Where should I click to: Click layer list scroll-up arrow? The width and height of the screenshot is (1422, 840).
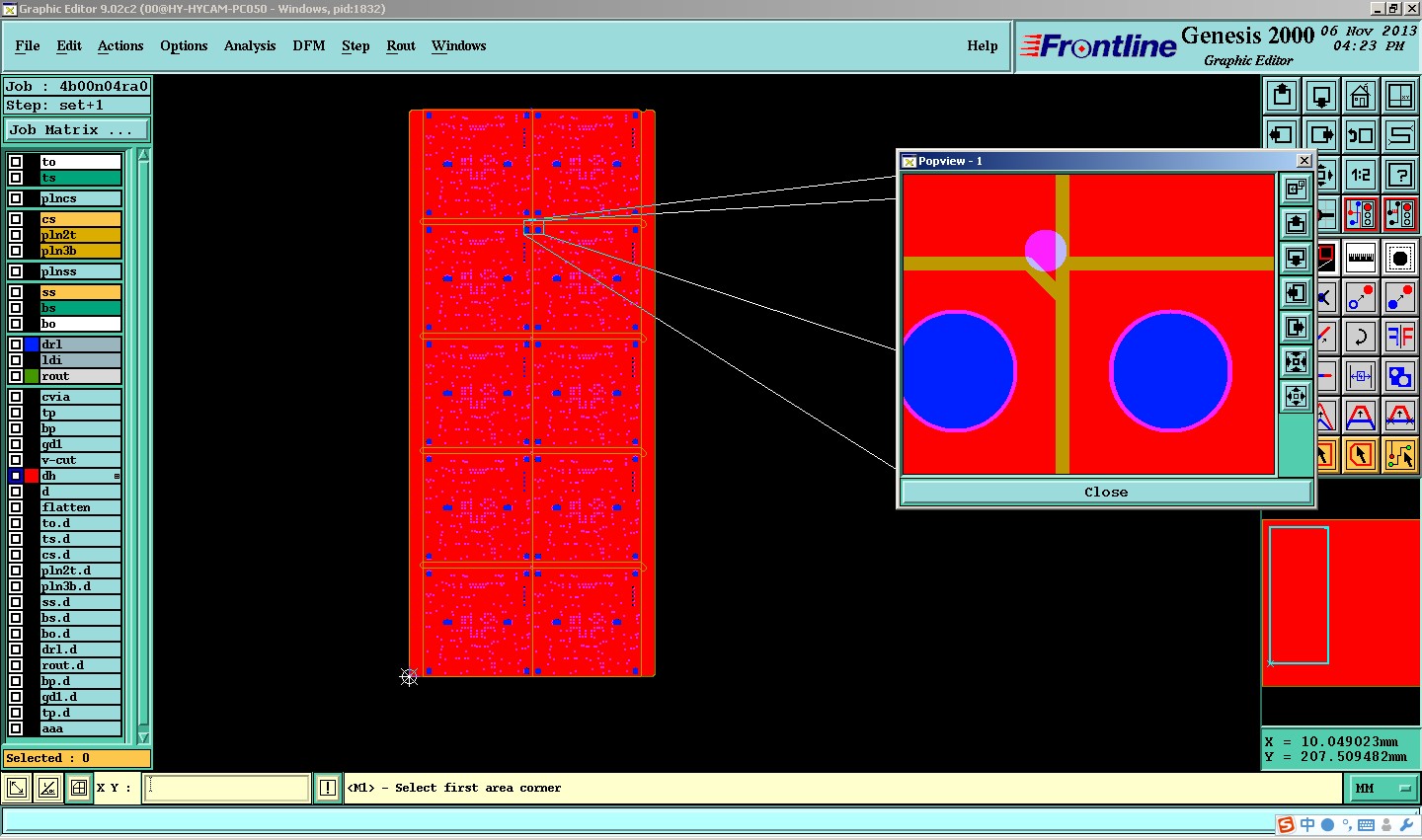tap(143, 155)
